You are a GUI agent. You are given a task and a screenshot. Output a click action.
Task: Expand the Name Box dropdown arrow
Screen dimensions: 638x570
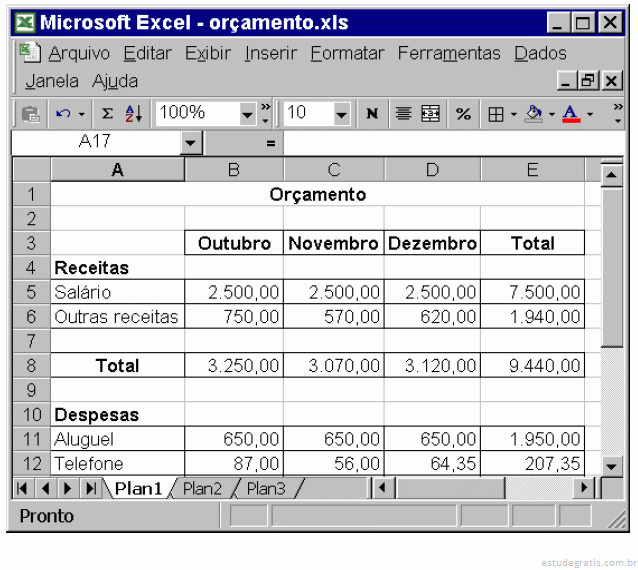(191, 143)
